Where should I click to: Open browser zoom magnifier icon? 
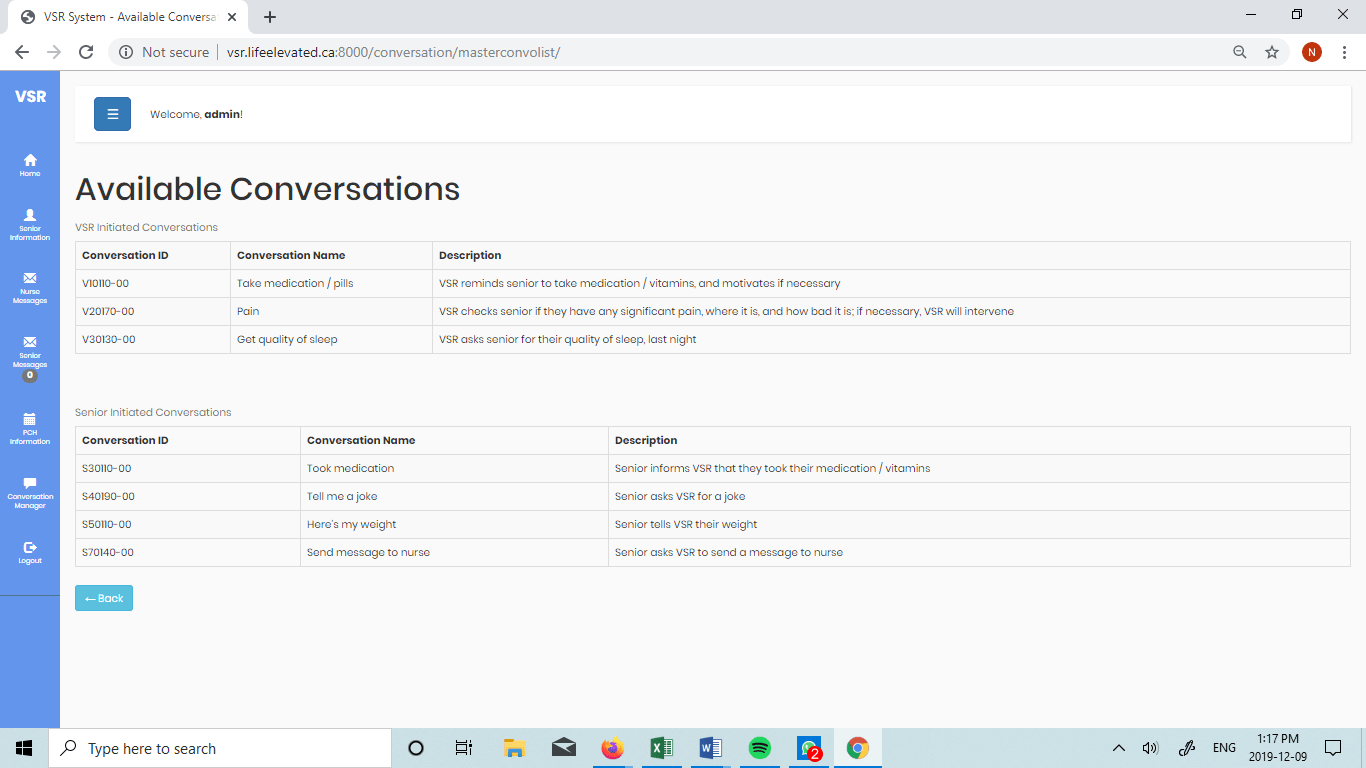point(1240,52)
